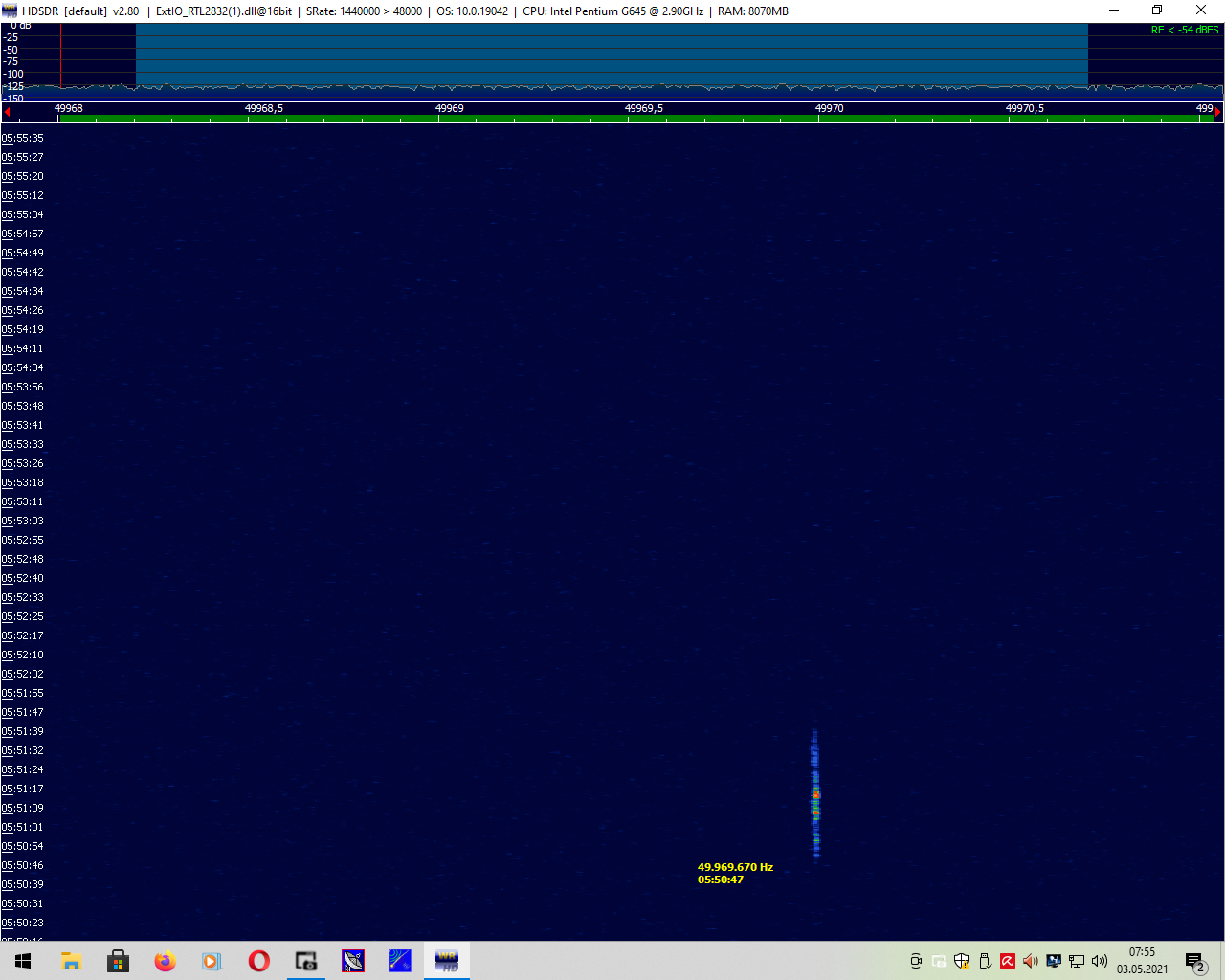Screen dimensions: 1225x980
Task: Click the monitor display tray icon
Action: tap(1054, 961)
